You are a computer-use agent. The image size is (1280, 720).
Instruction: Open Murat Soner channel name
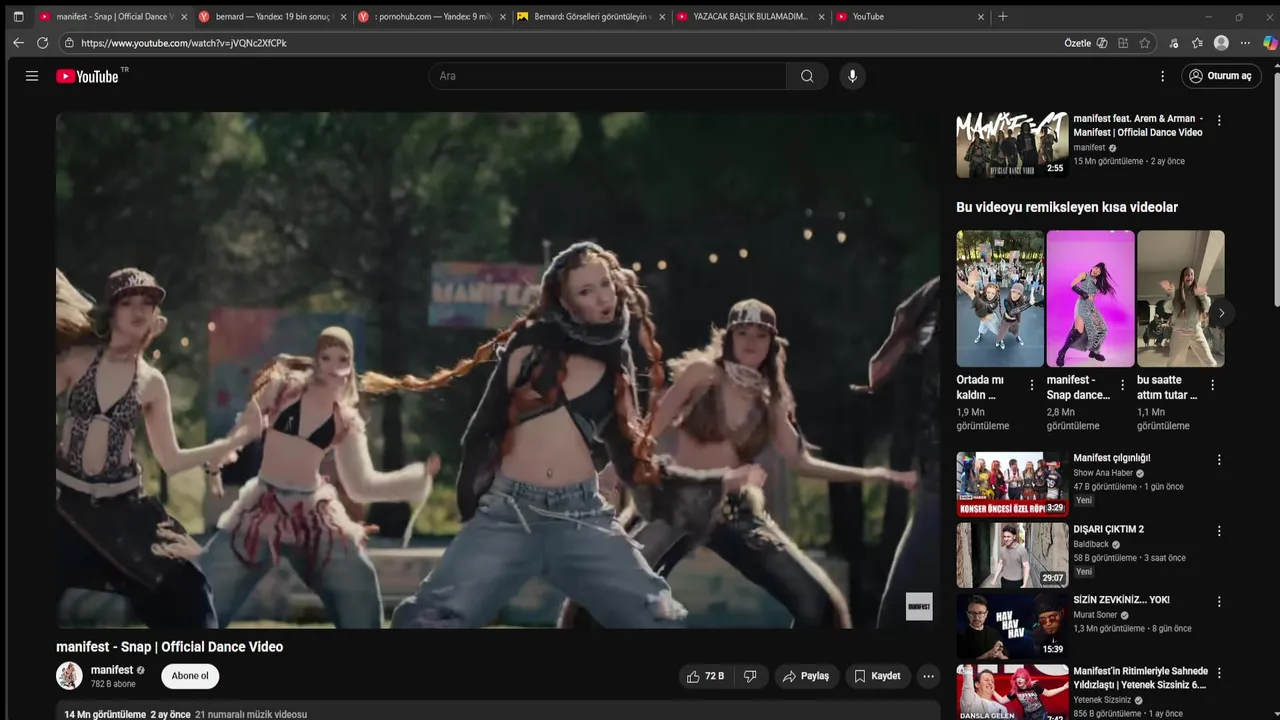click(x=1096, y=615)
